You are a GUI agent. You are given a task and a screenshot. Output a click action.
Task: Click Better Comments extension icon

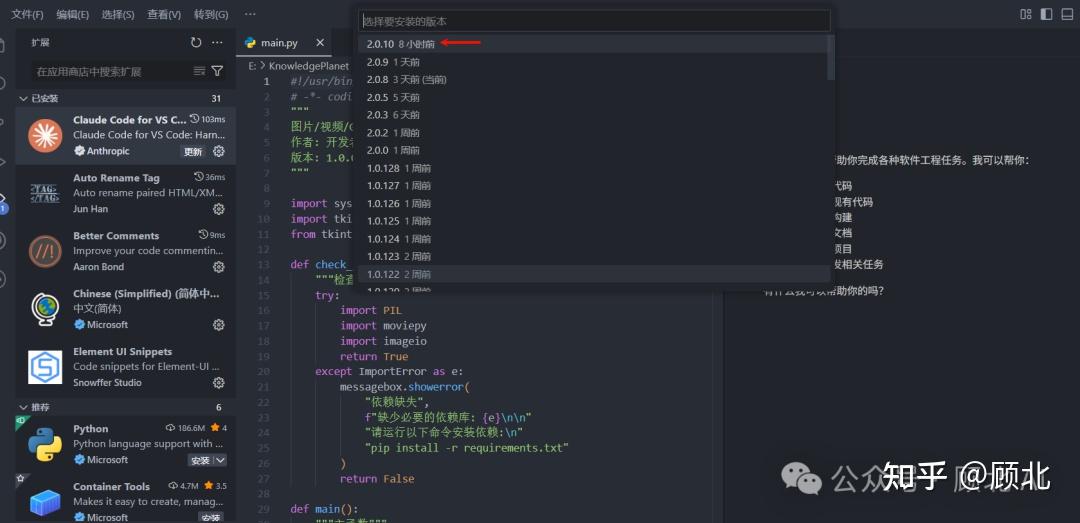point(45,252)
